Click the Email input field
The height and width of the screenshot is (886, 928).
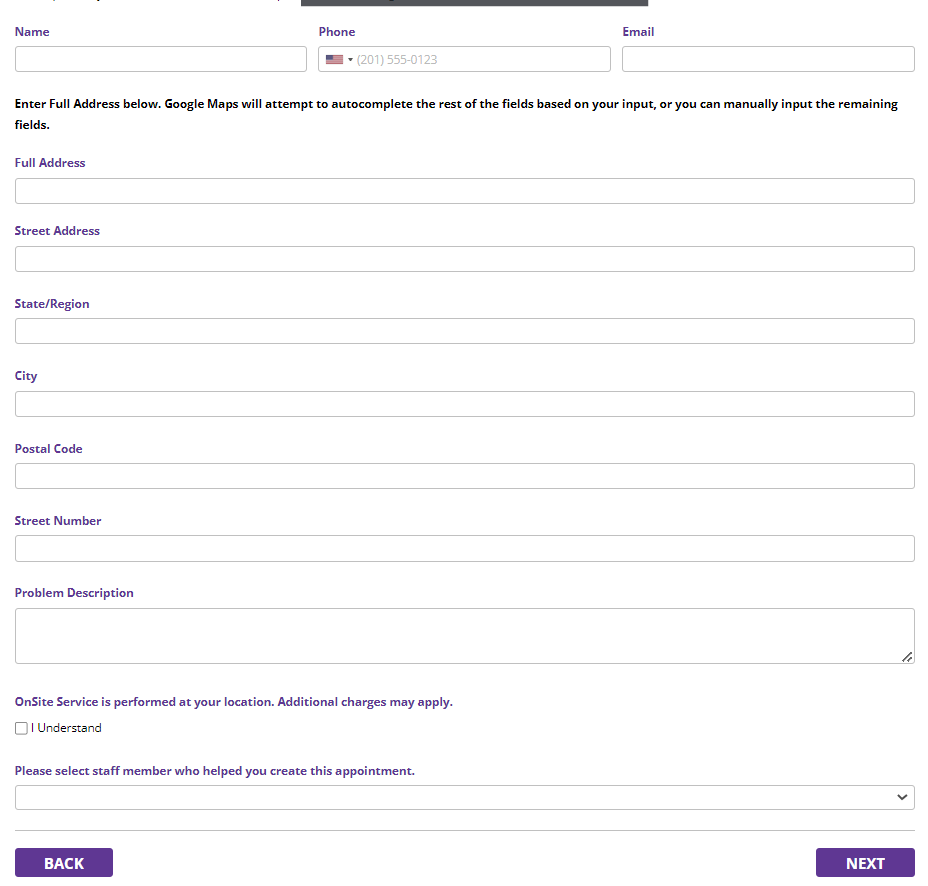767,59
